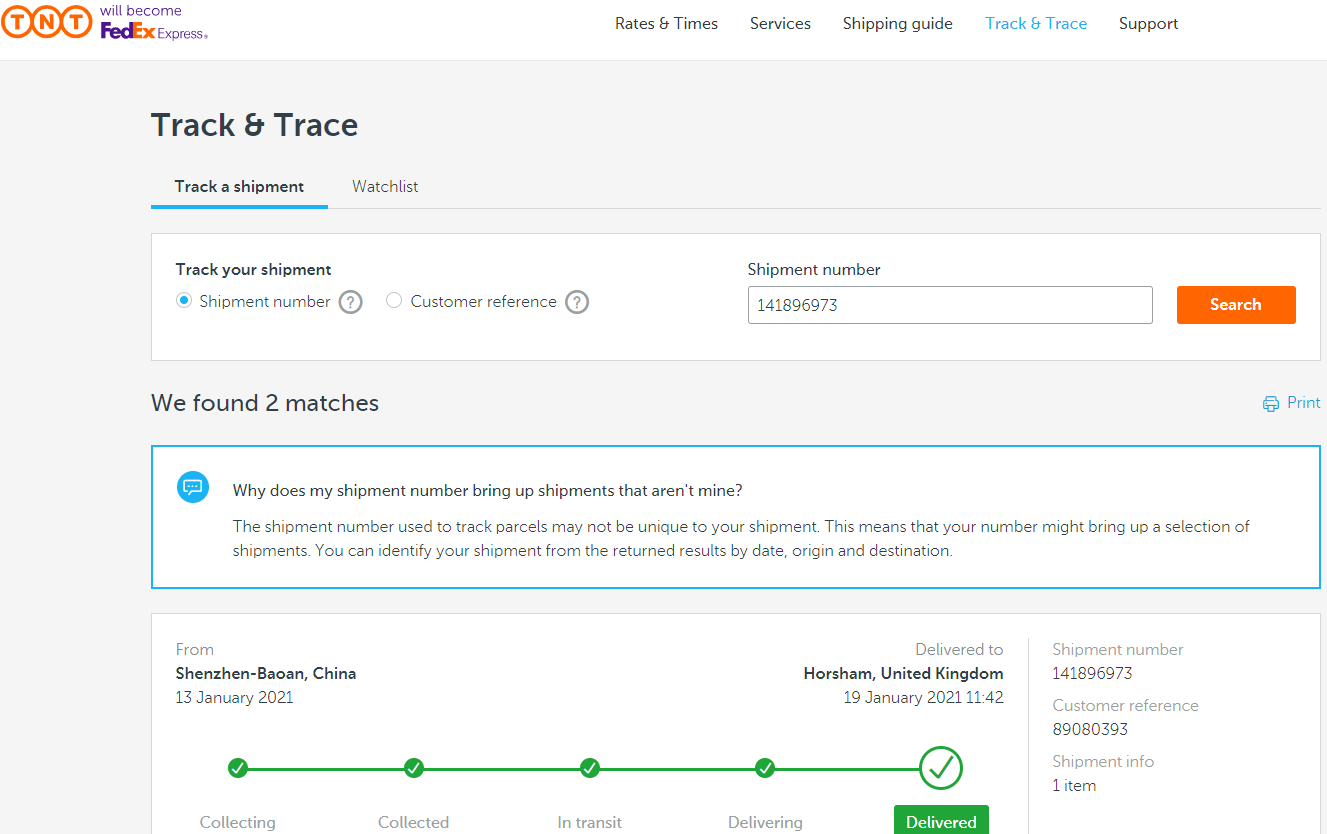1327x834 pixels.
Task: Click the In transit step checkmark
Action: pos(590,768)
